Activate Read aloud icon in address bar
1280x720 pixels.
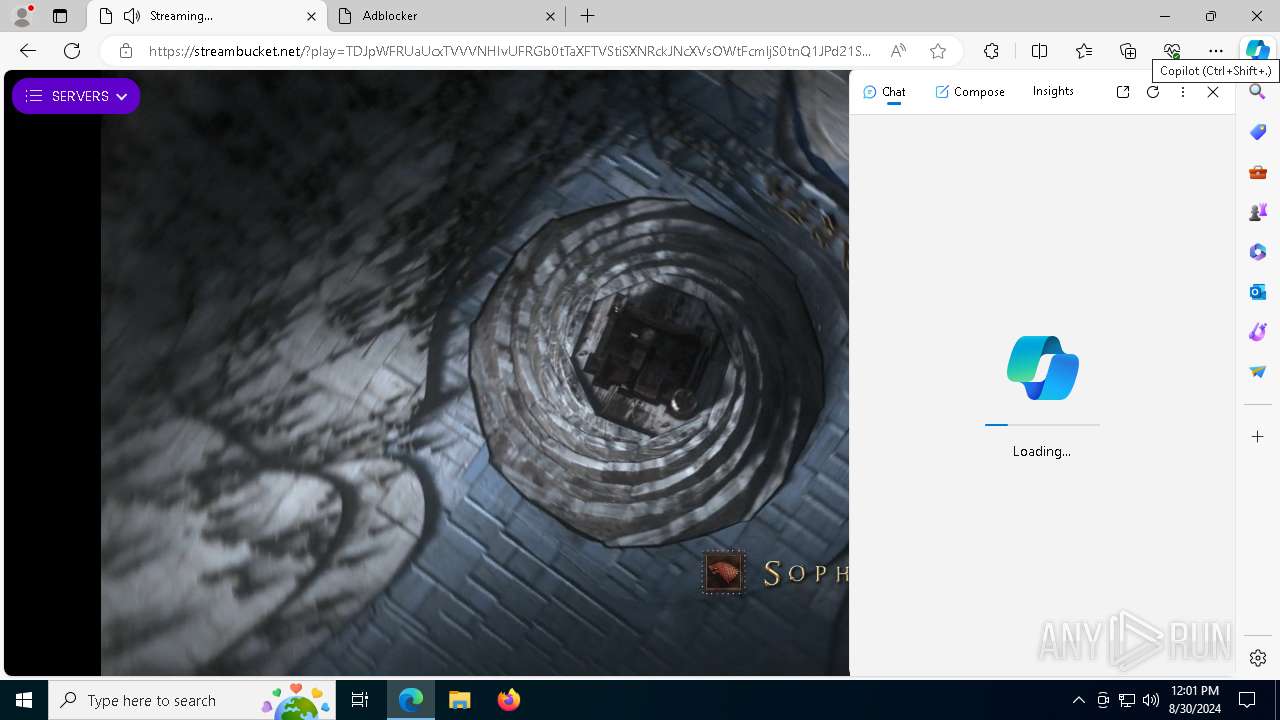coord(898,51)
